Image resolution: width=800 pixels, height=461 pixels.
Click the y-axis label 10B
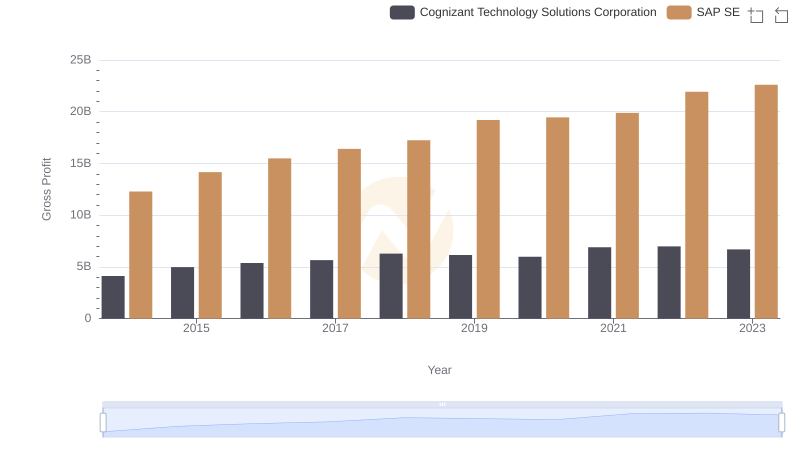click(x=81, y=215)
